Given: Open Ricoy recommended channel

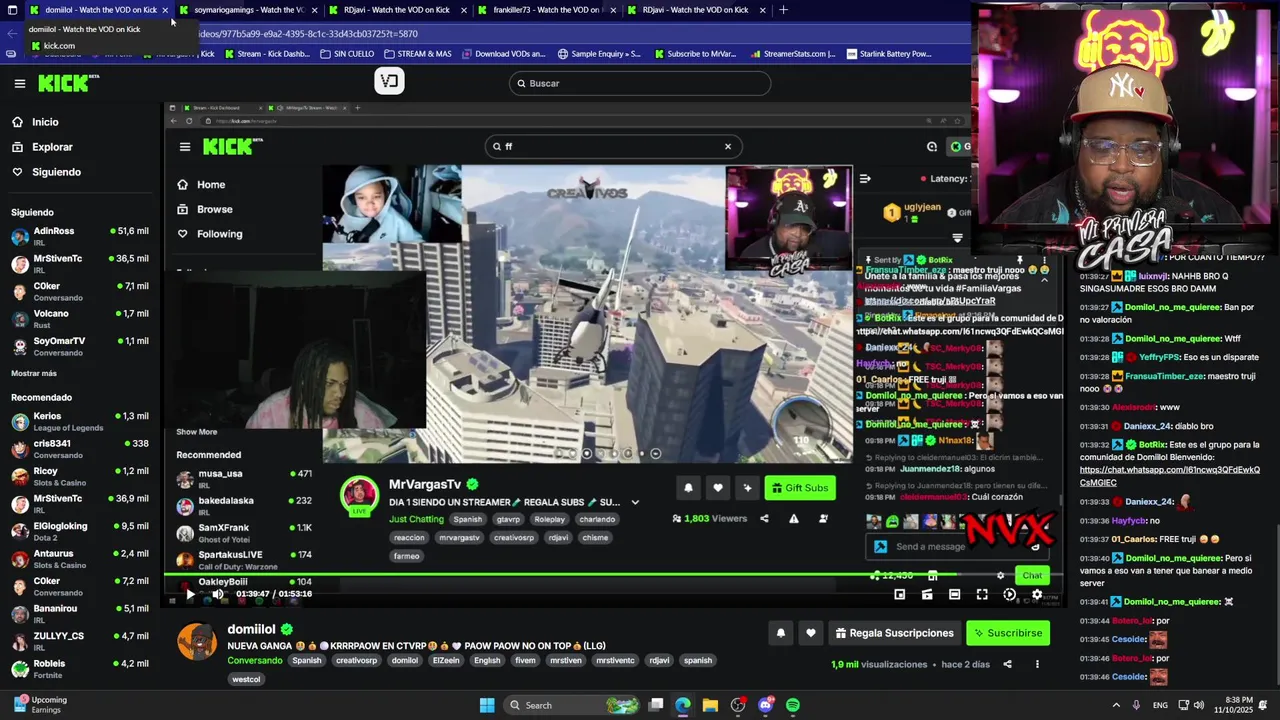Looking at the screenshot, I should point(80,476).
